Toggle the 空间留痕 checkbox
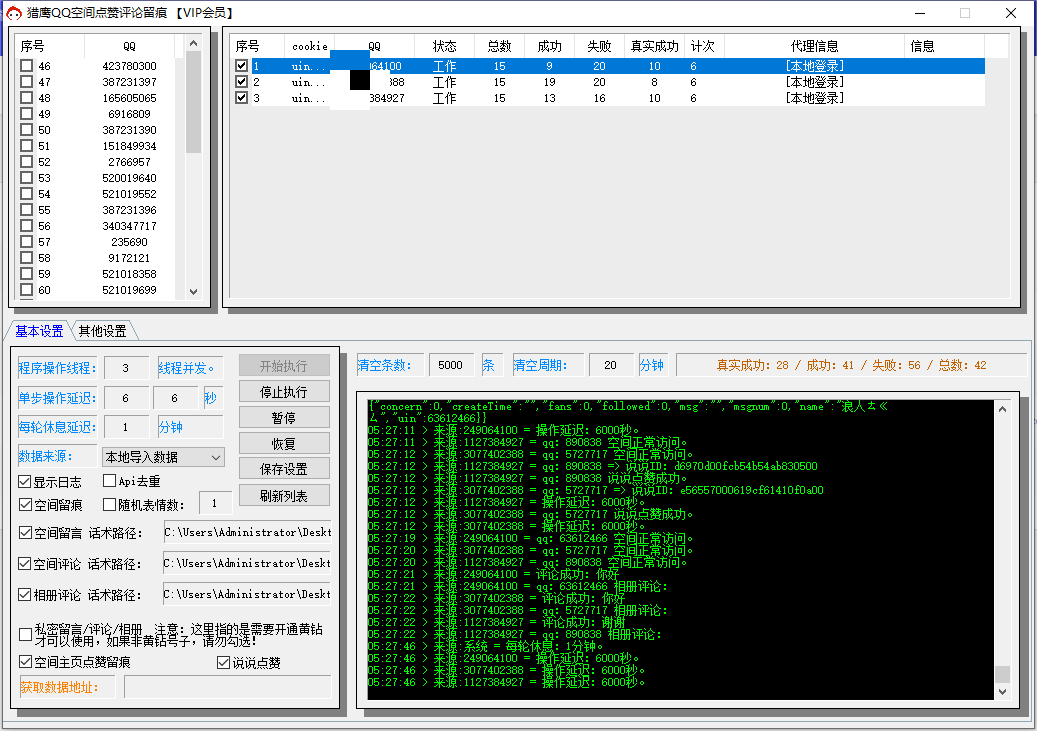The image size is (1037, 731). [x=25, y=505]
